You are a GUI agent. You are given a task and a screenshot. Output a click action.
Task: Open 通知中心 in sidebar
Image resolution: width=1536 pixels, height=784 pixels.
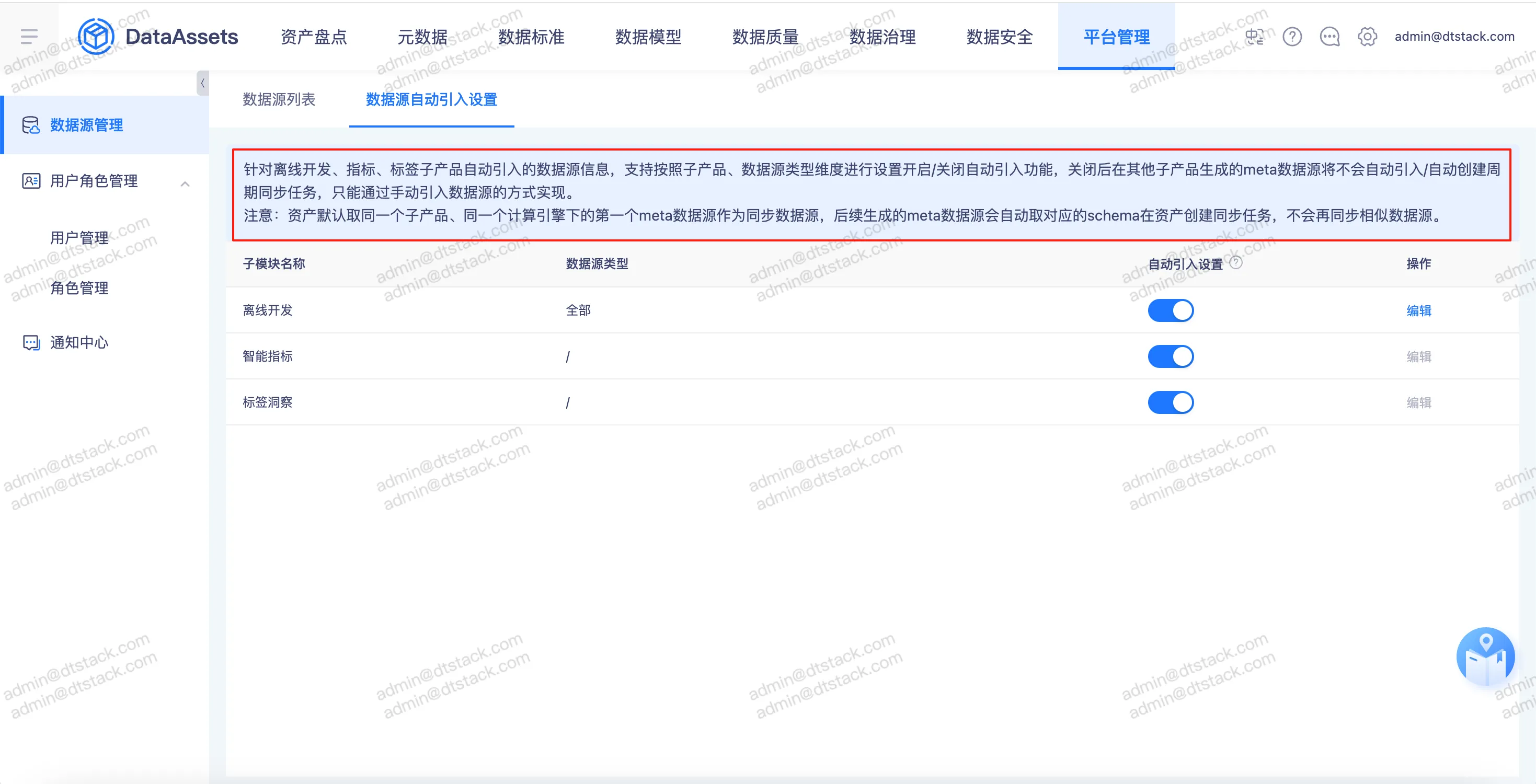tap(79, 343)
